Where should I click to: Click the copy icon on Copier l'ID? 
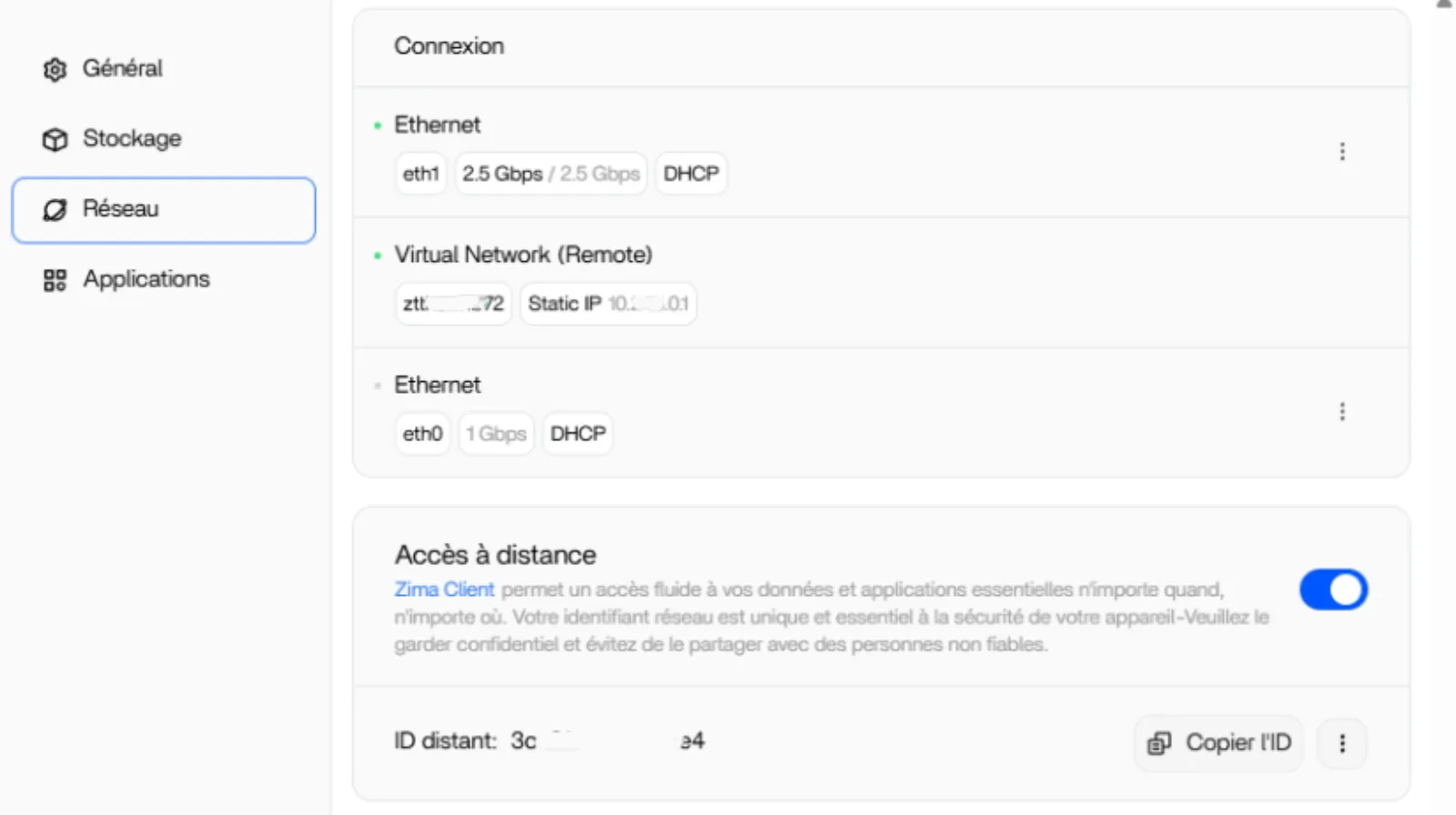1159,743
